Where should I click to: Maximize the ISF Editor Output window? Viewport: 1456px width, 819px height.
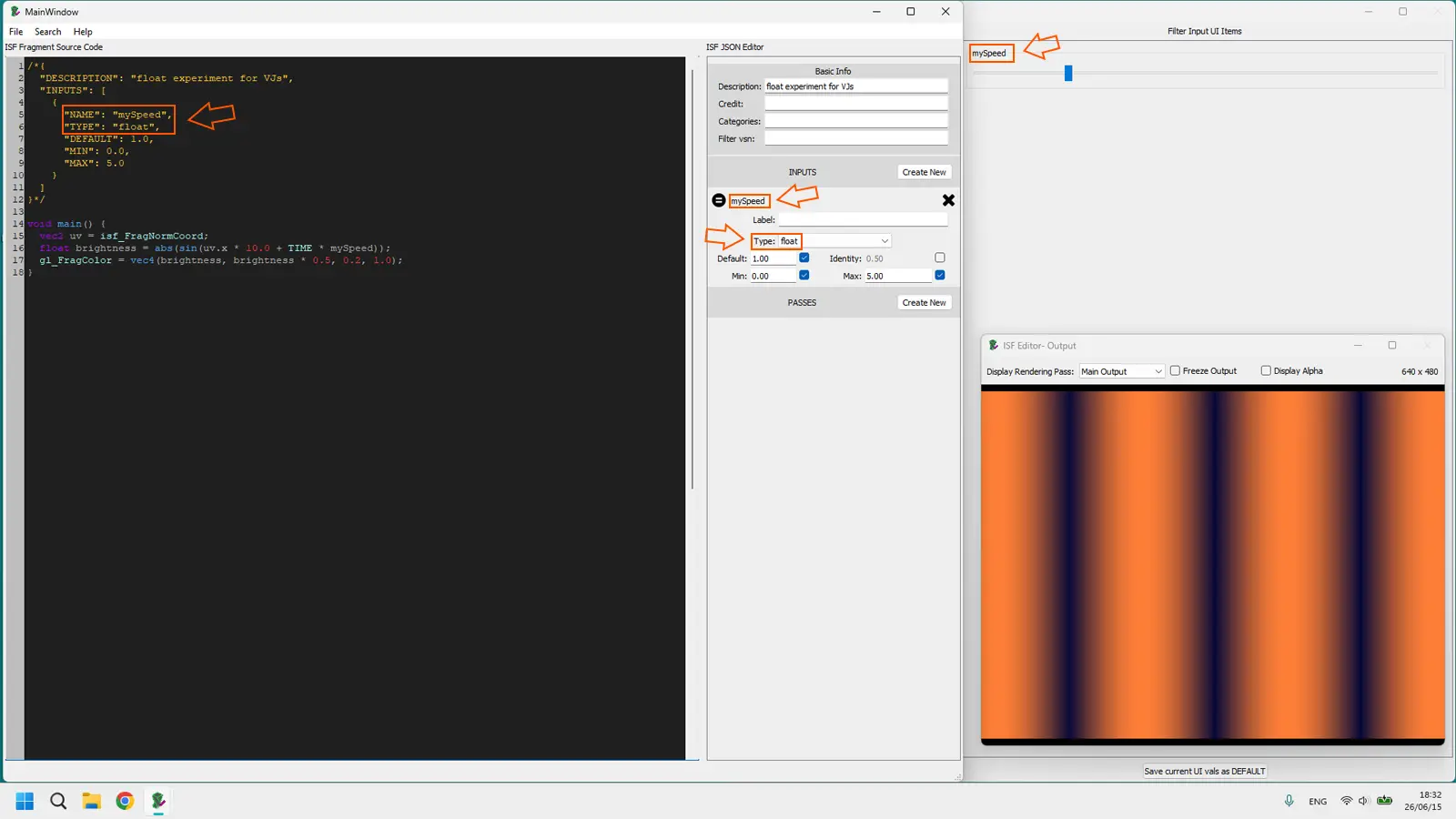[1391, 346]
